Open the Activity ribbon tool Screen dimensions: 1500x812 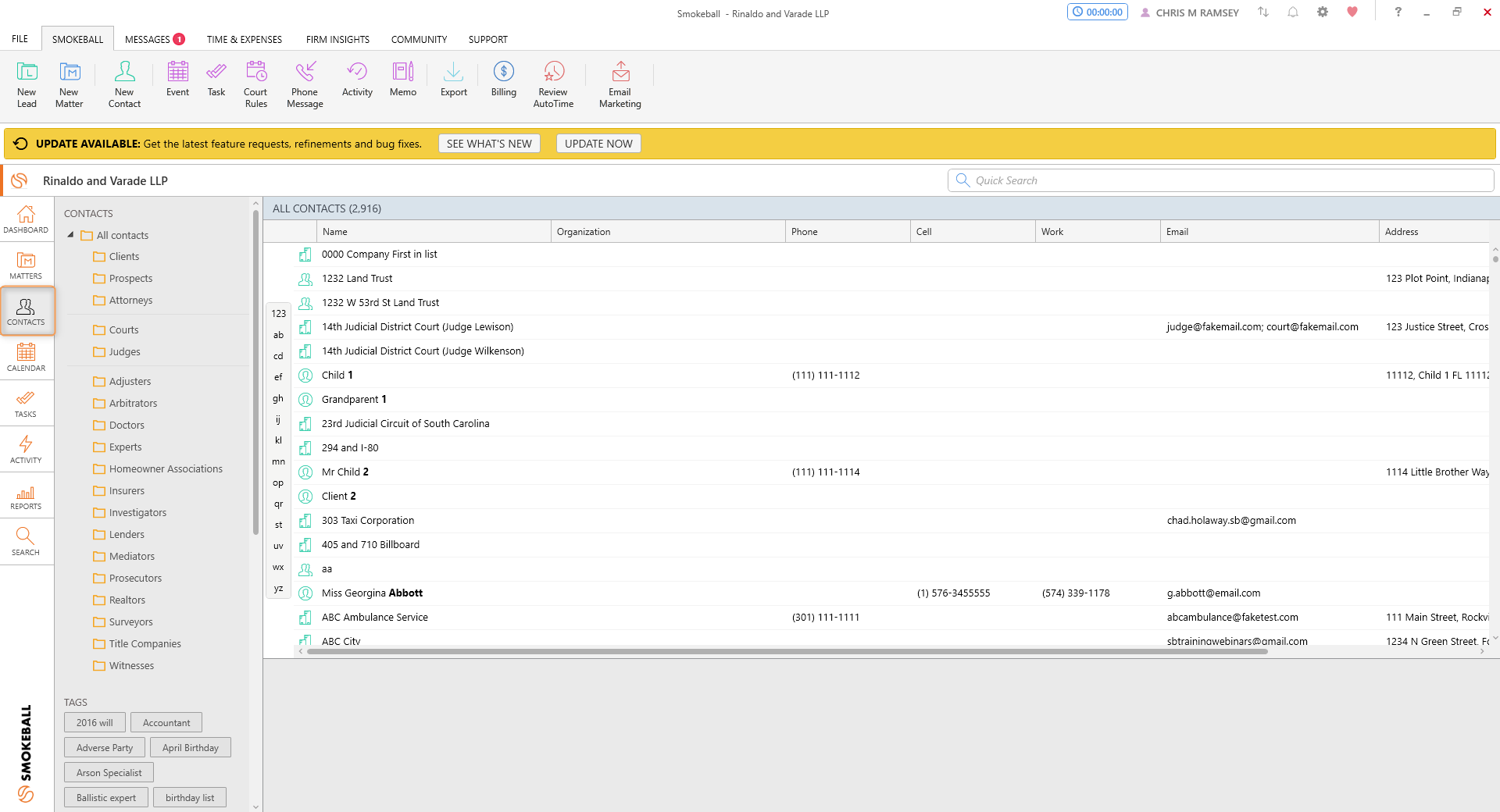coord(357,79)
